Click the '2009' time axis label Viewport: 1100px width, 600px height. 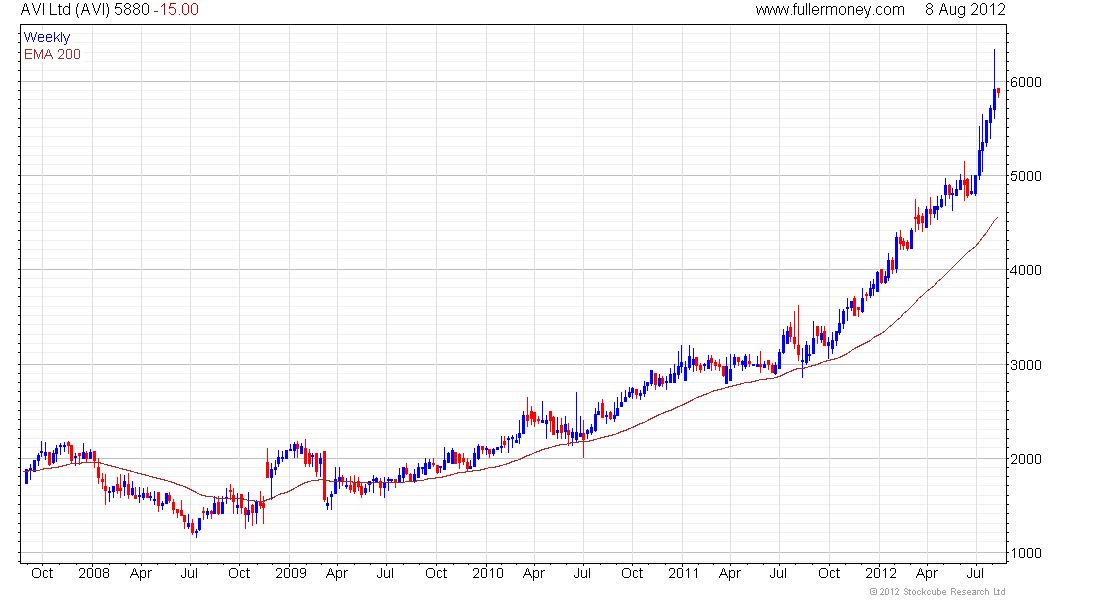[x=290, y=573]
